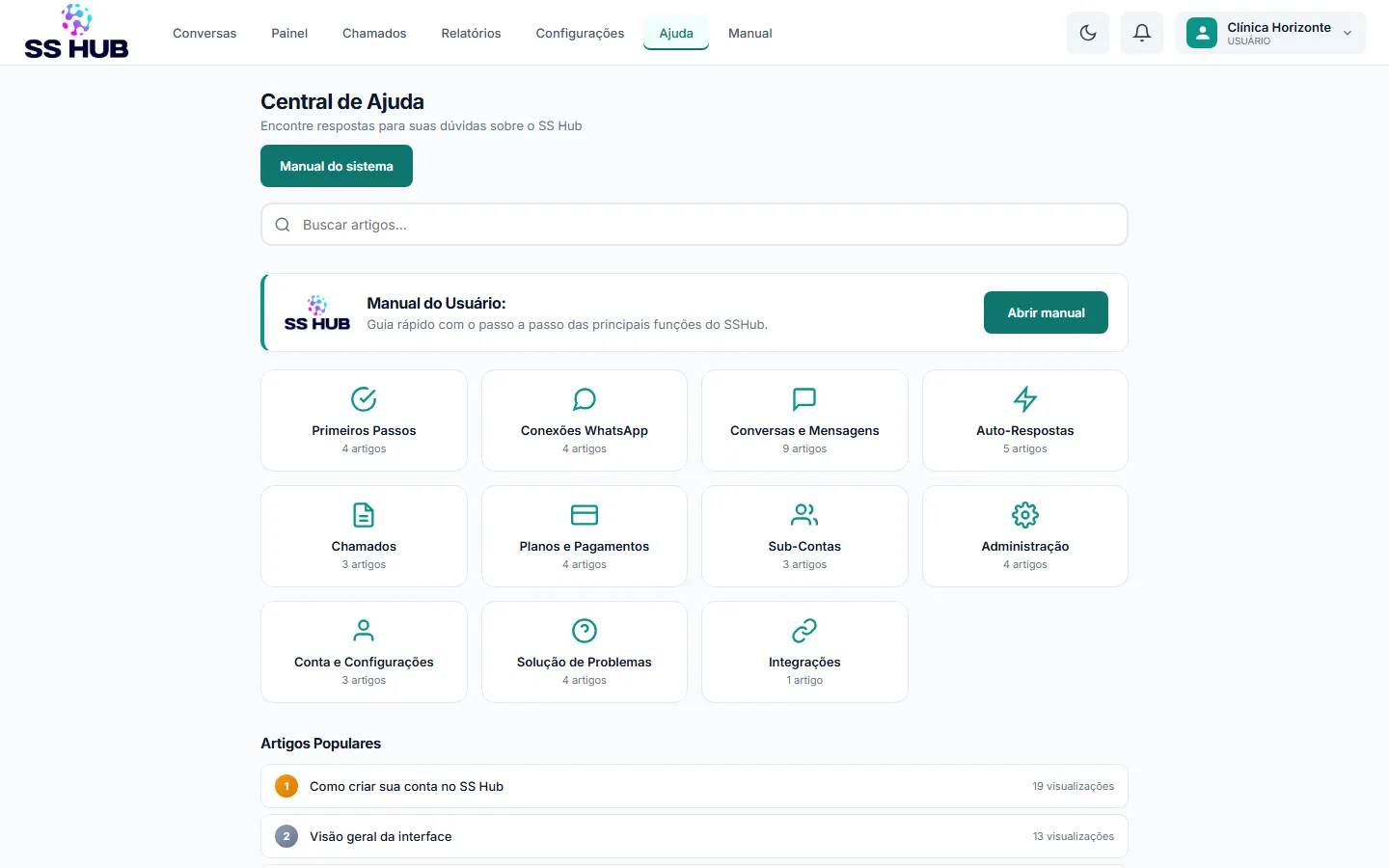This screenshot has width=1389, height=868.
Task: Go to the Conversas menu
Action: point(204,33)
